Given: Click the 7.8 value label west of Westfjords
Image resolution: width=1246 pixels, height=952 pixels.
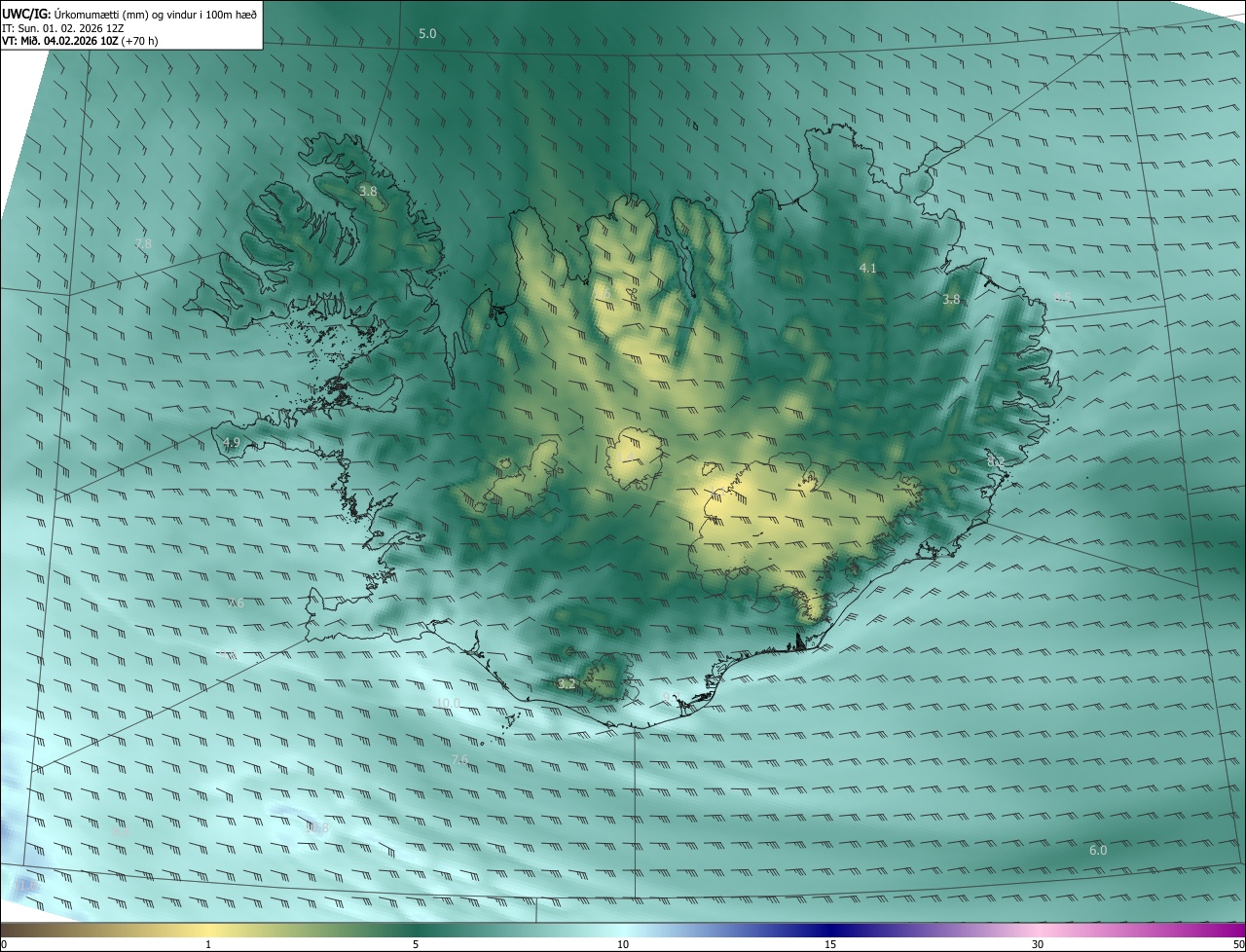Looking at the screenshot, I should 143,243.
